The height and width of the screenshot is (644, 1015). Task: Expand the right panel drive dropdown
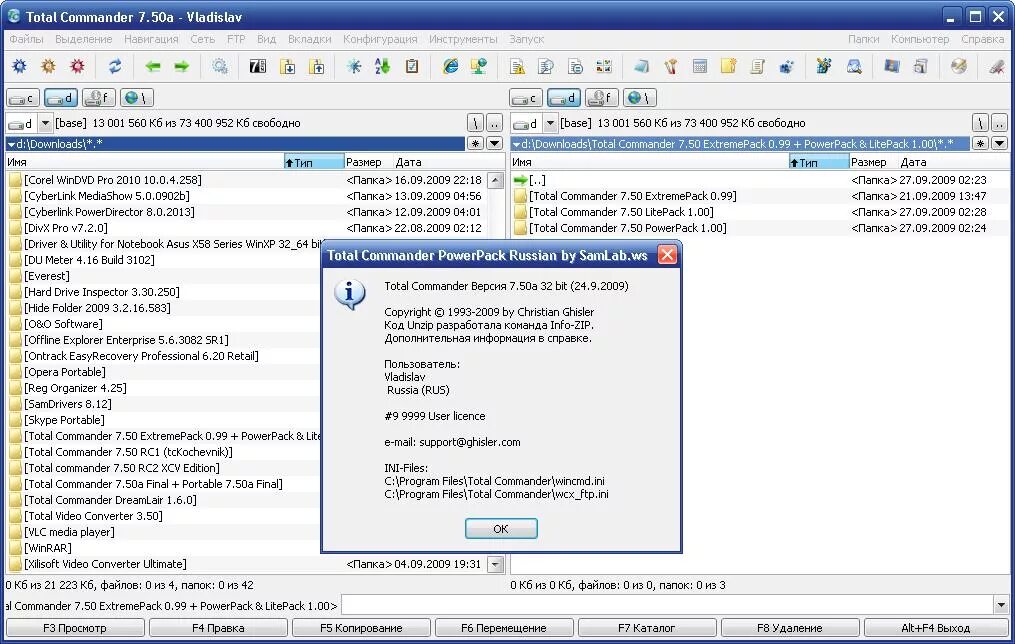pos(550,123)
